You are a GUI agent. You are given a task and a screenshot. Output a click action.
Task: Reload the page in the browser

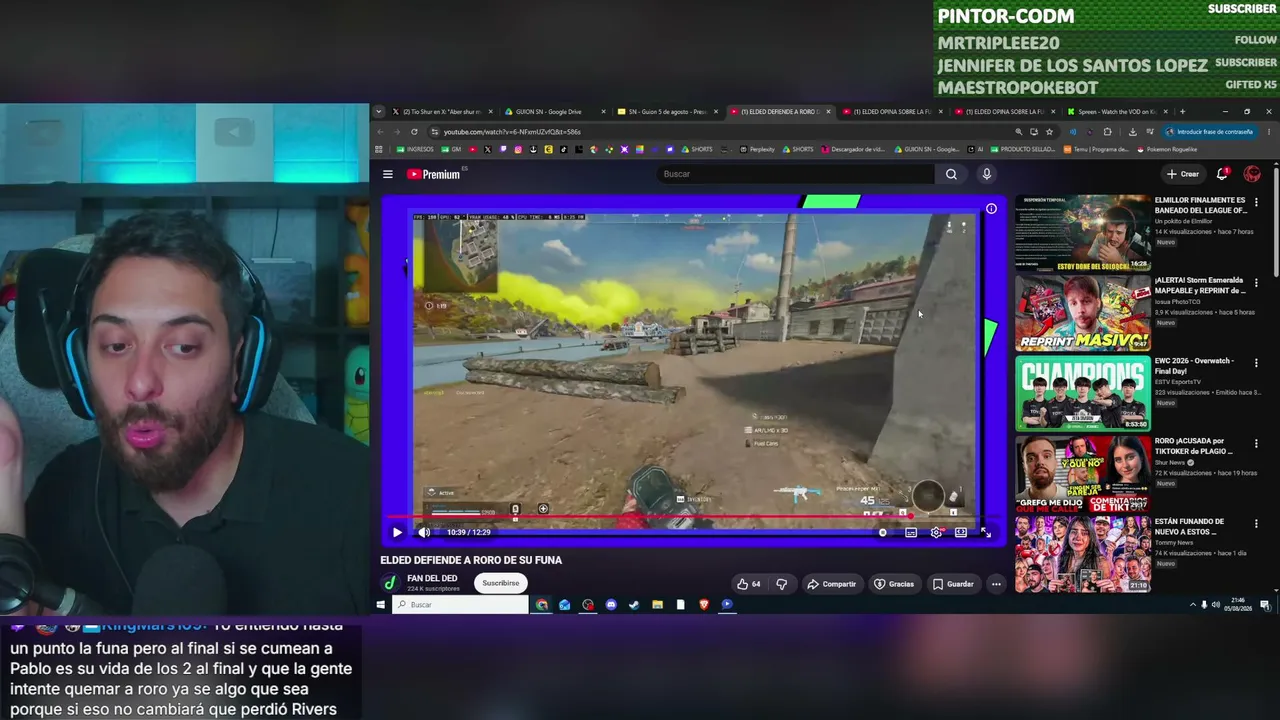(414, 132)
